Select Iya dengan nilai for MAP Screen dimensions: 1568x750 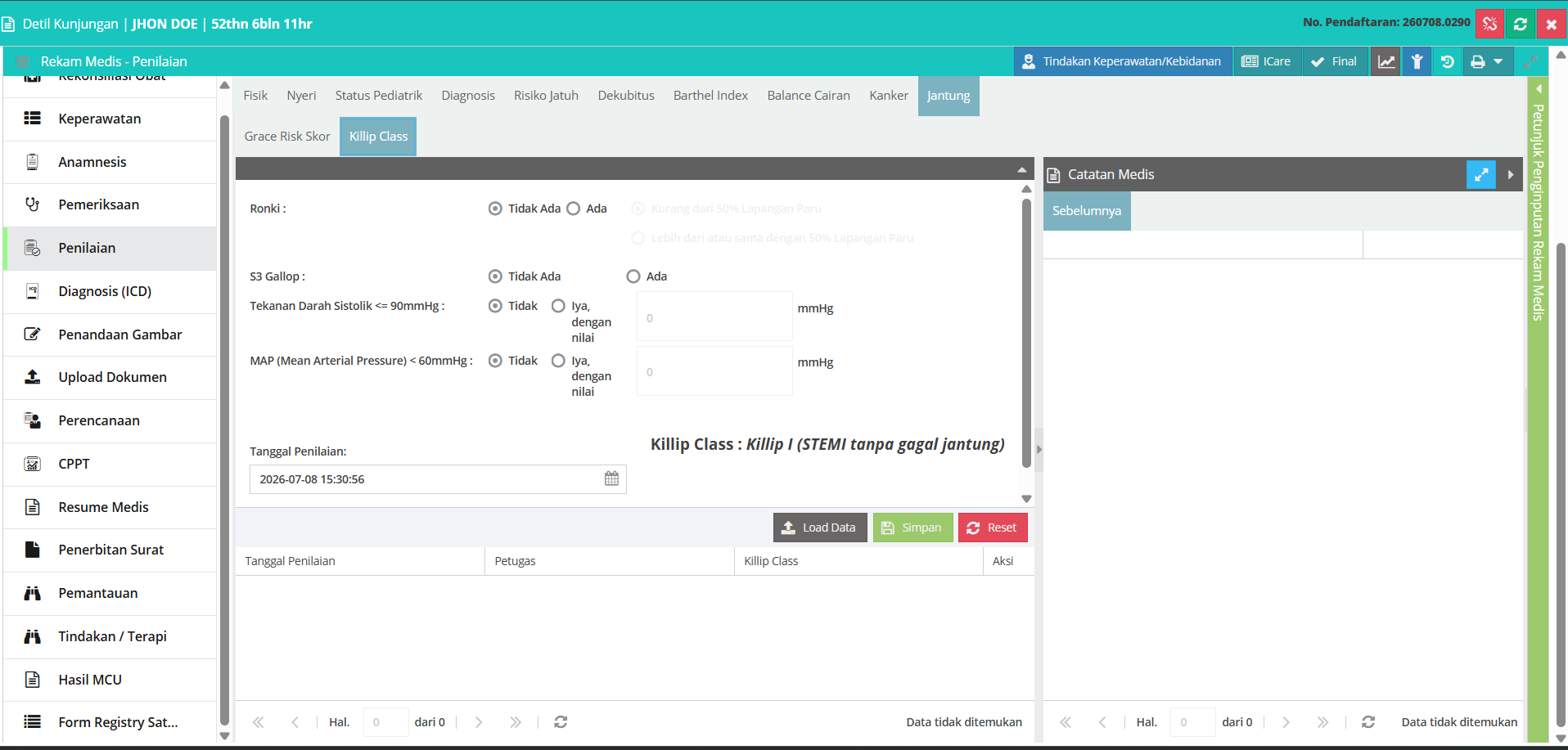tap(558, 361)
